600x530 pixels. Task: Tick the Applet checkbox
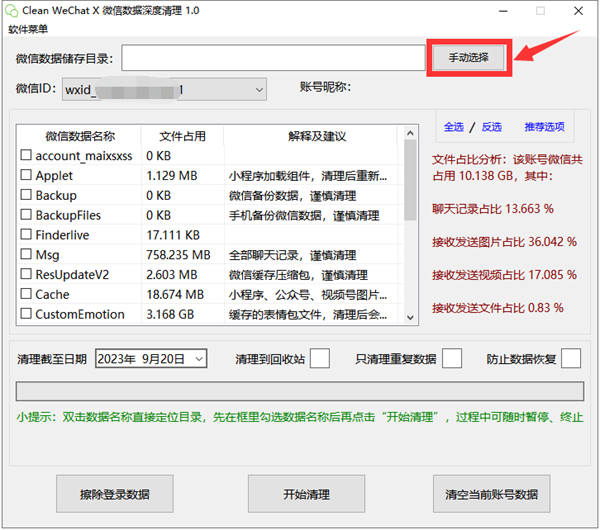pos(26,175)
